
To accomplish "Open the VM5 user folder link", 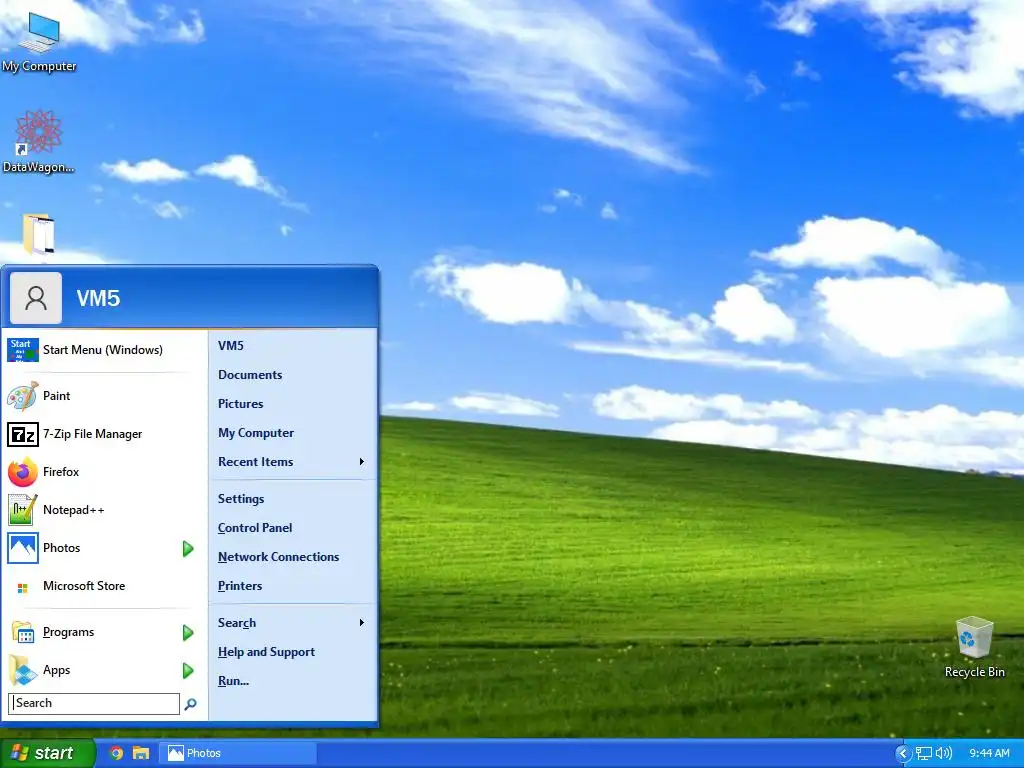I will click(231, 345).
